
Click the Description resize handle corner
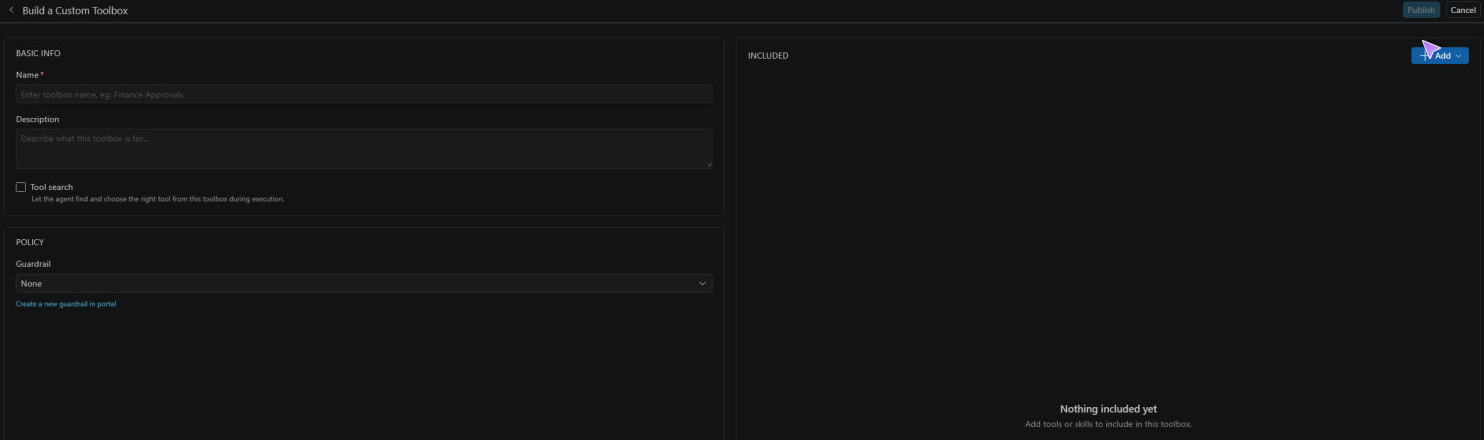pyautogui.click(x=708, y=164)
